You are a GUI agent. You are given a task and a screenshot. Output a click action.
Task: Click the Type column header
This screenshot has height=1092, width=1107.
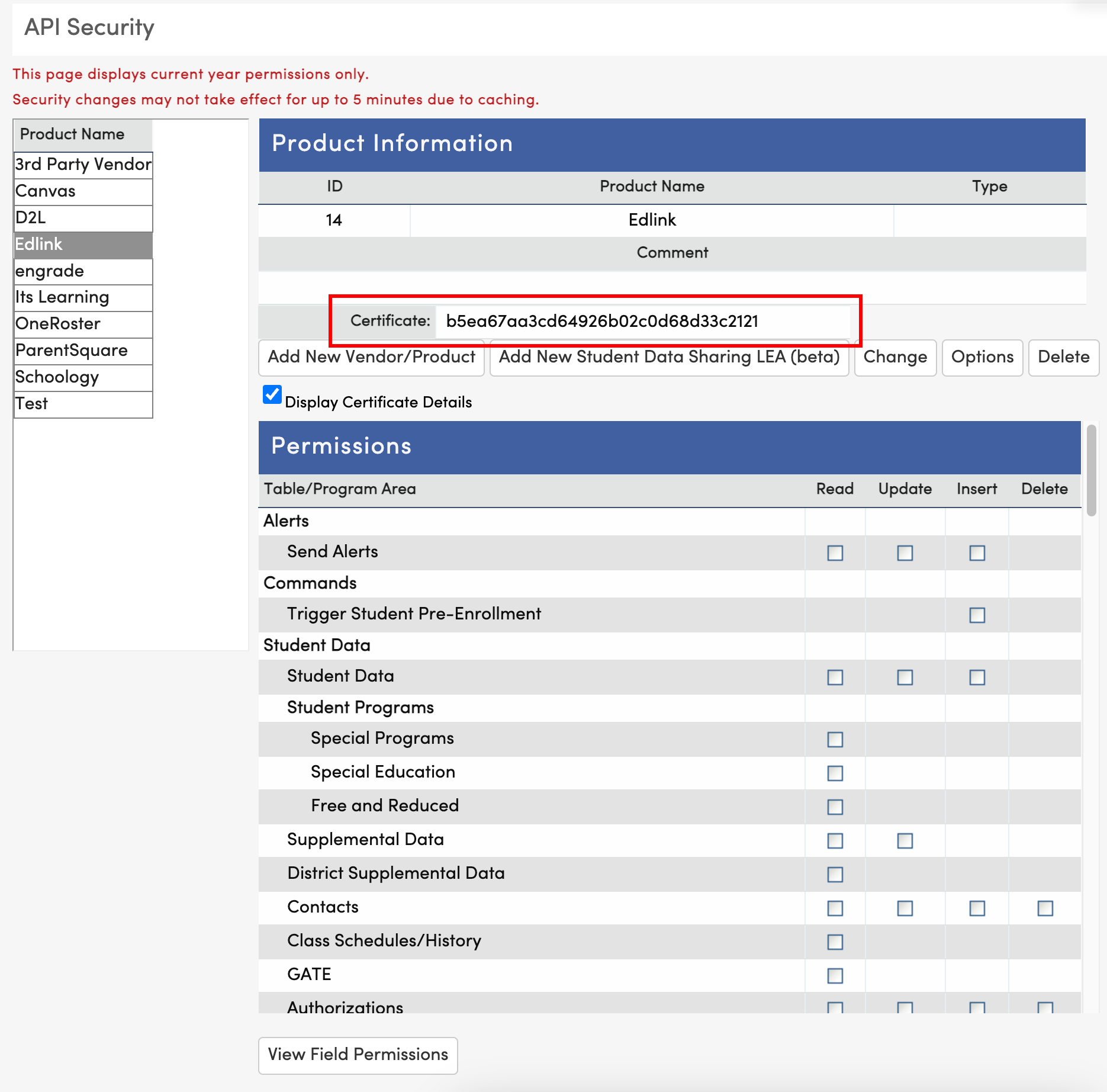click(989, 187)
